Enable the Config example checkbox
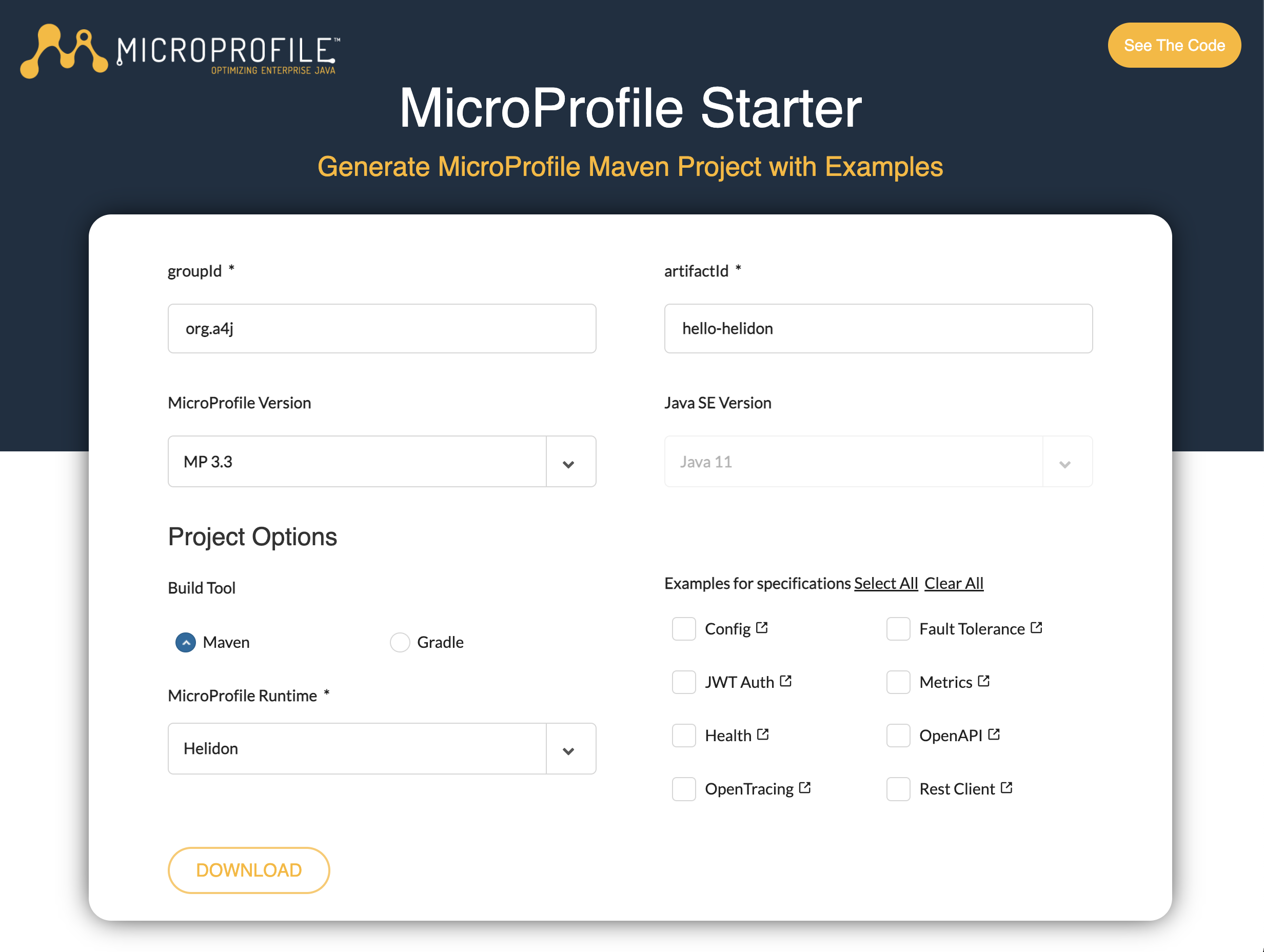The height and width of the screenshot is (952, 1264). [683, 628]
